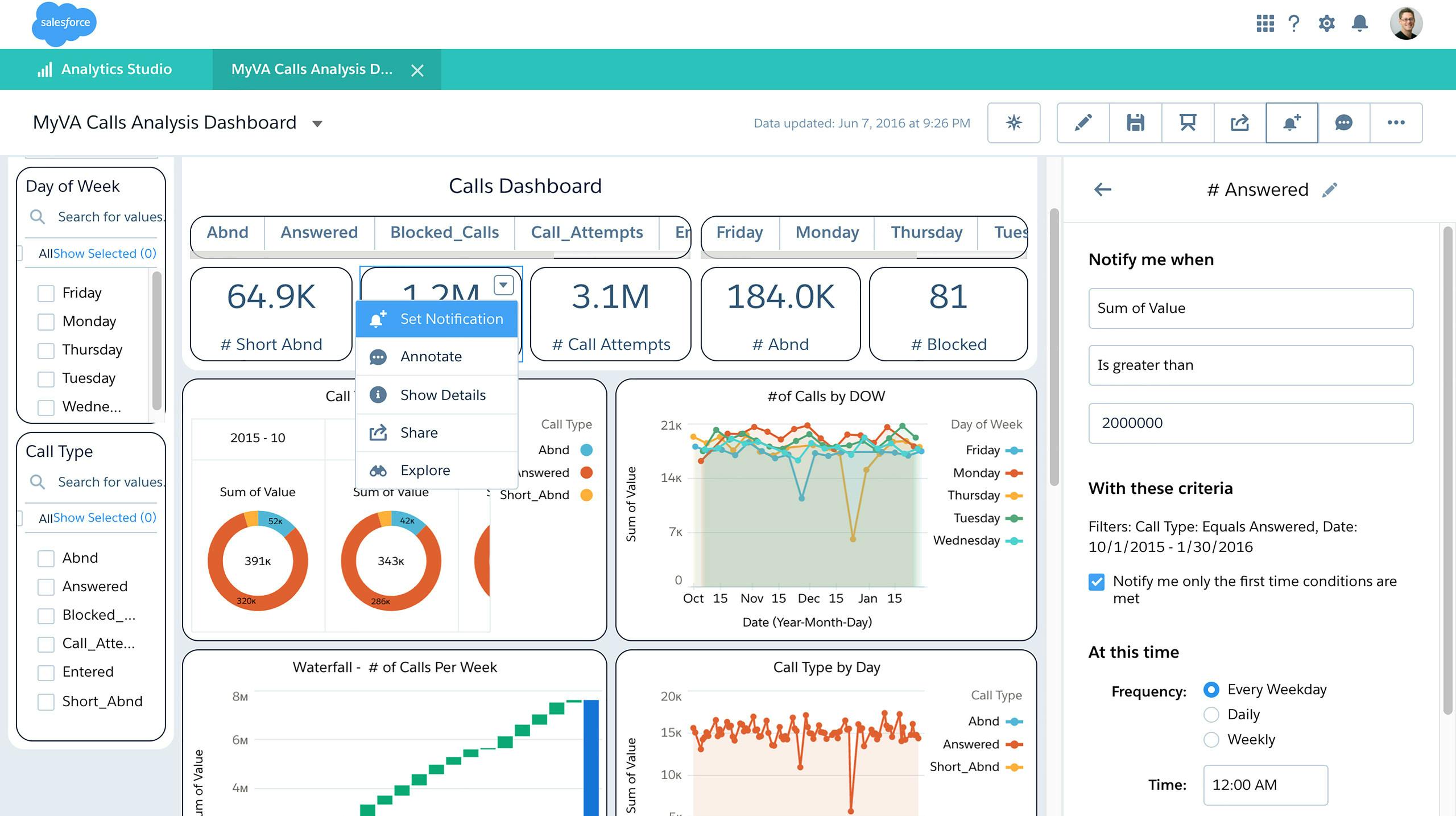This screenshot has width=1456, height=816.
Task: Click Search for values in Day of Week
Action: tap(110, 217)
